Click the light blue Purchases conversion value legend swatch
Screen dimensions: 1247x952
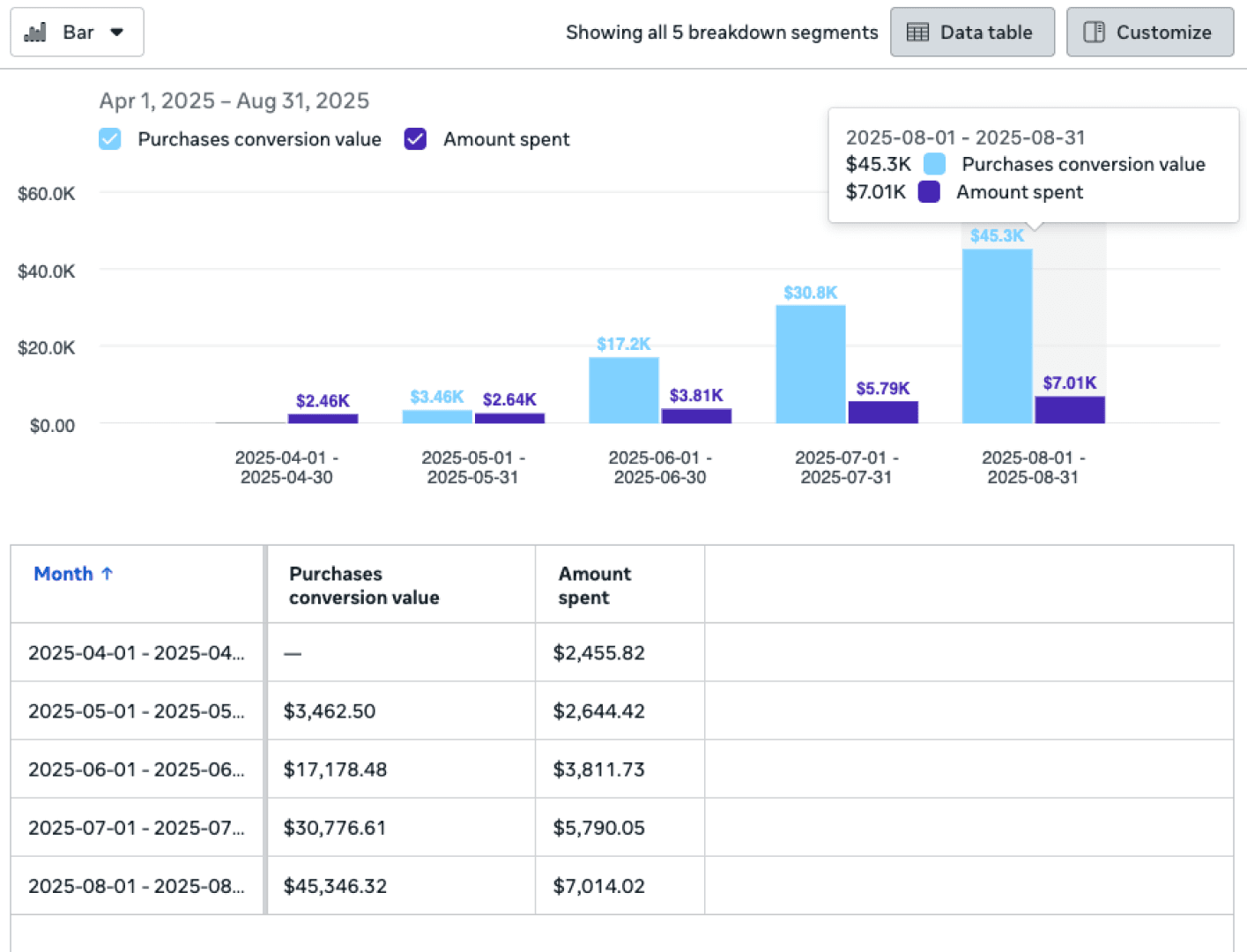tap(109, 139)
